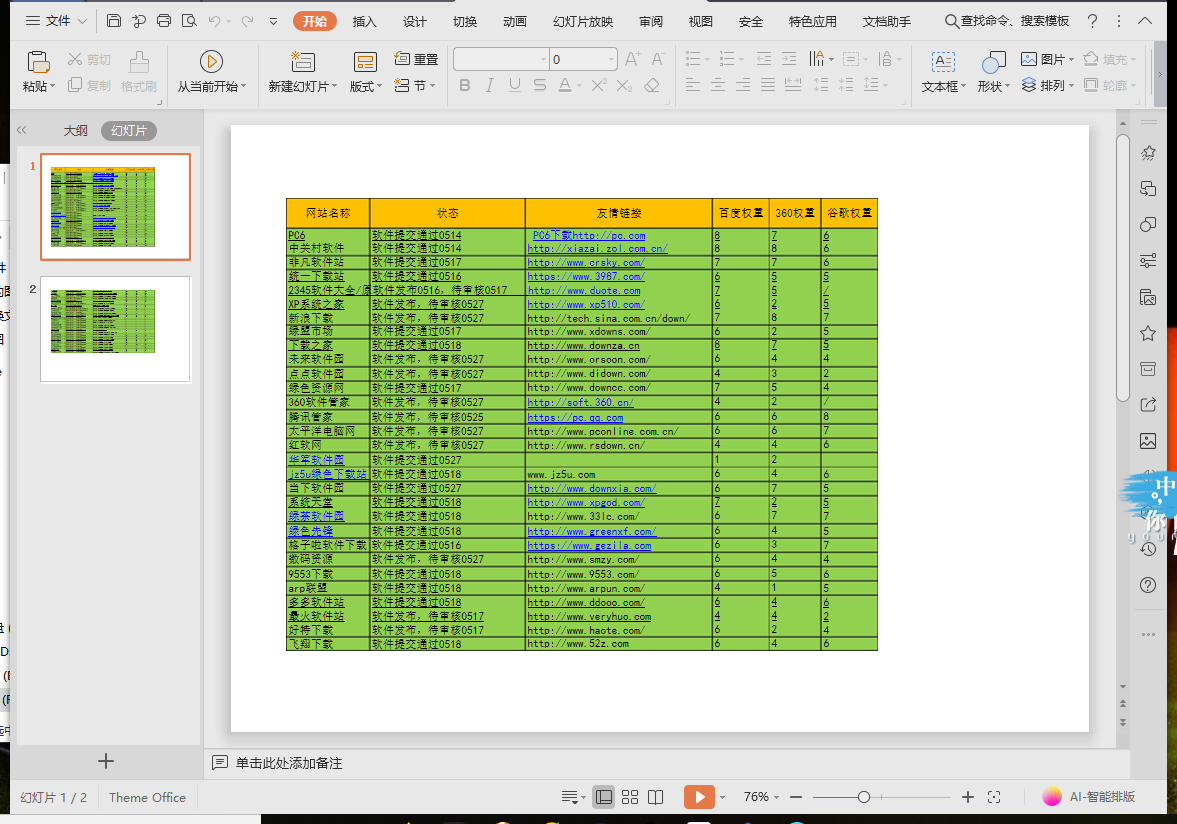This screenshot has width=1177, height=824.
Task: Switch to Reading view icon
Action: (x=655, y=797)
